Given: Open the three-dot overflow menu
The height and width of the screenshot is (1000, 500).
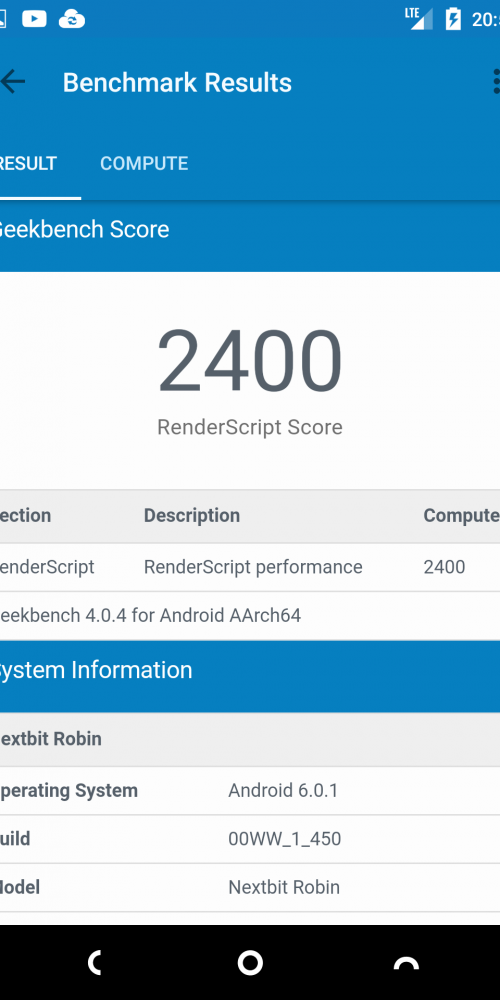Looking at the screenshot, I should [x=496, y=82].
